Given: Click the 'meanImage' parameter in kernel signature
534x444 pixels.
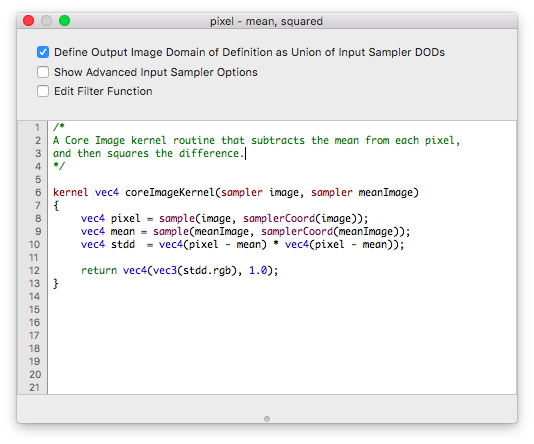Looking at the screenshot, I should coord(386,193).
